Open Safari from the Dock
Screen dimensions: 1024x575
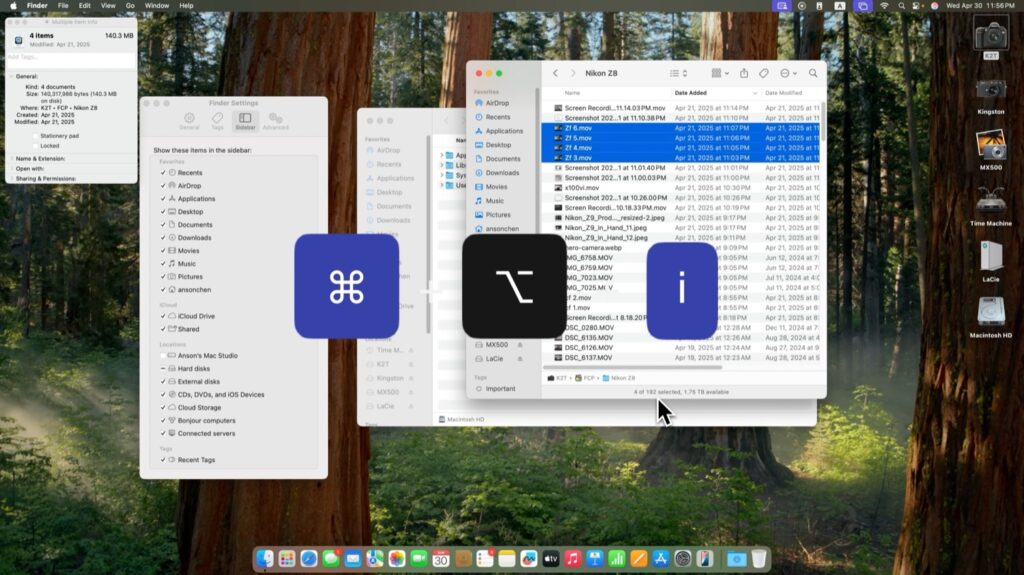click(x=309, y=559)
